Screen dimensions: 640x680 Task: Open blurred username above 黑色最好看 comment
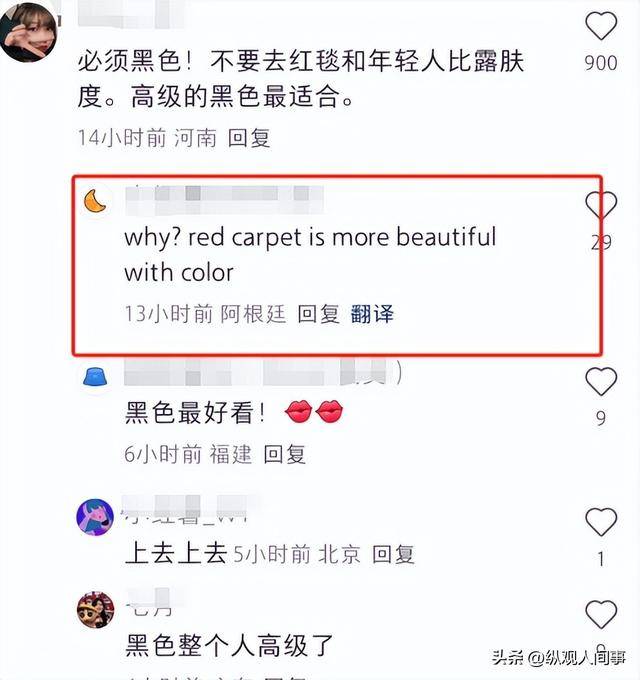click(263, 373)
